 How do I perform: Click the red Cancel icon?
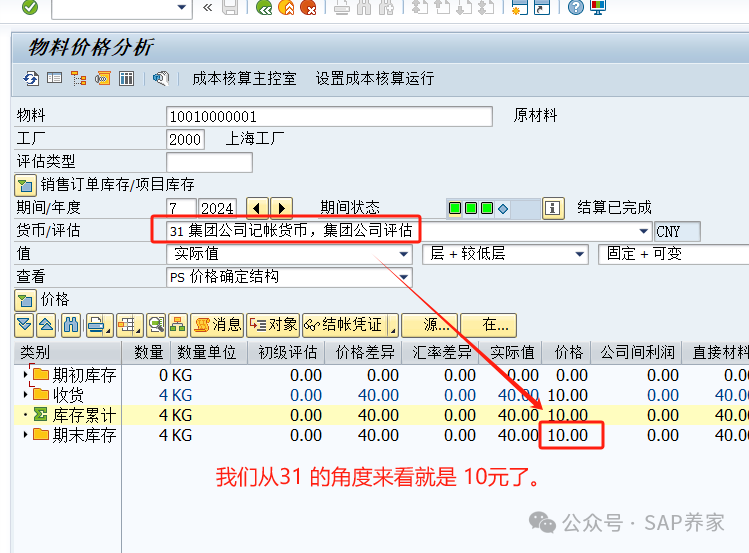[x=309, y=7]
